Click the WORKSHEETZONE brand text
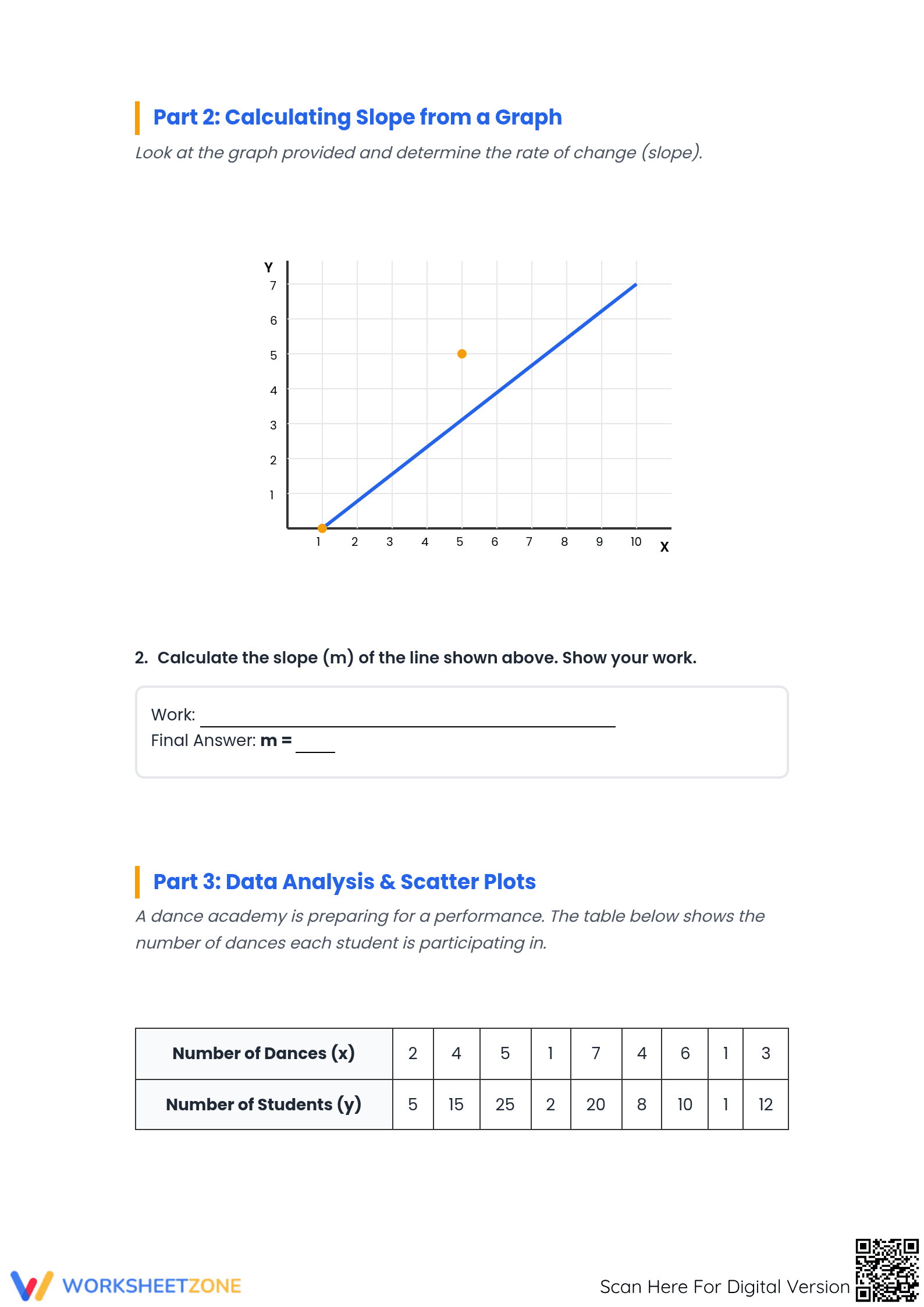 (x=152, y=1286)
